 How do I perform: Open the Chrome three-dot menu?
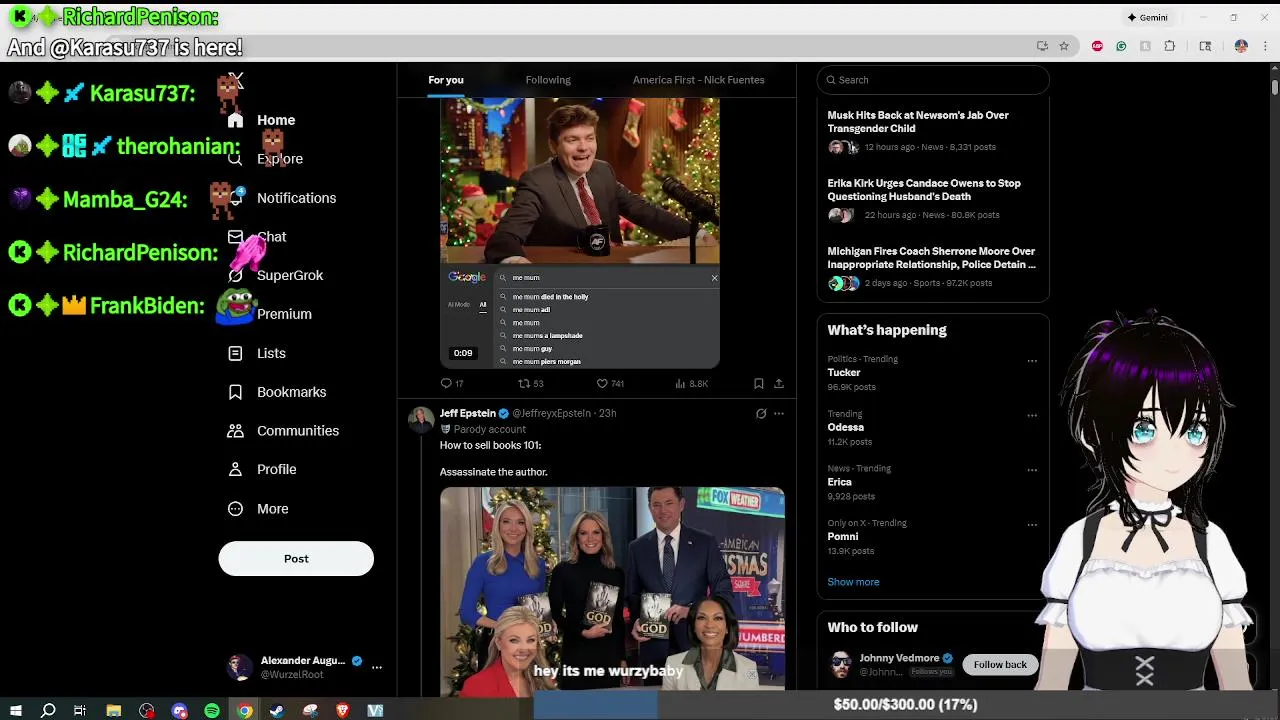(x=1266, y=46)
